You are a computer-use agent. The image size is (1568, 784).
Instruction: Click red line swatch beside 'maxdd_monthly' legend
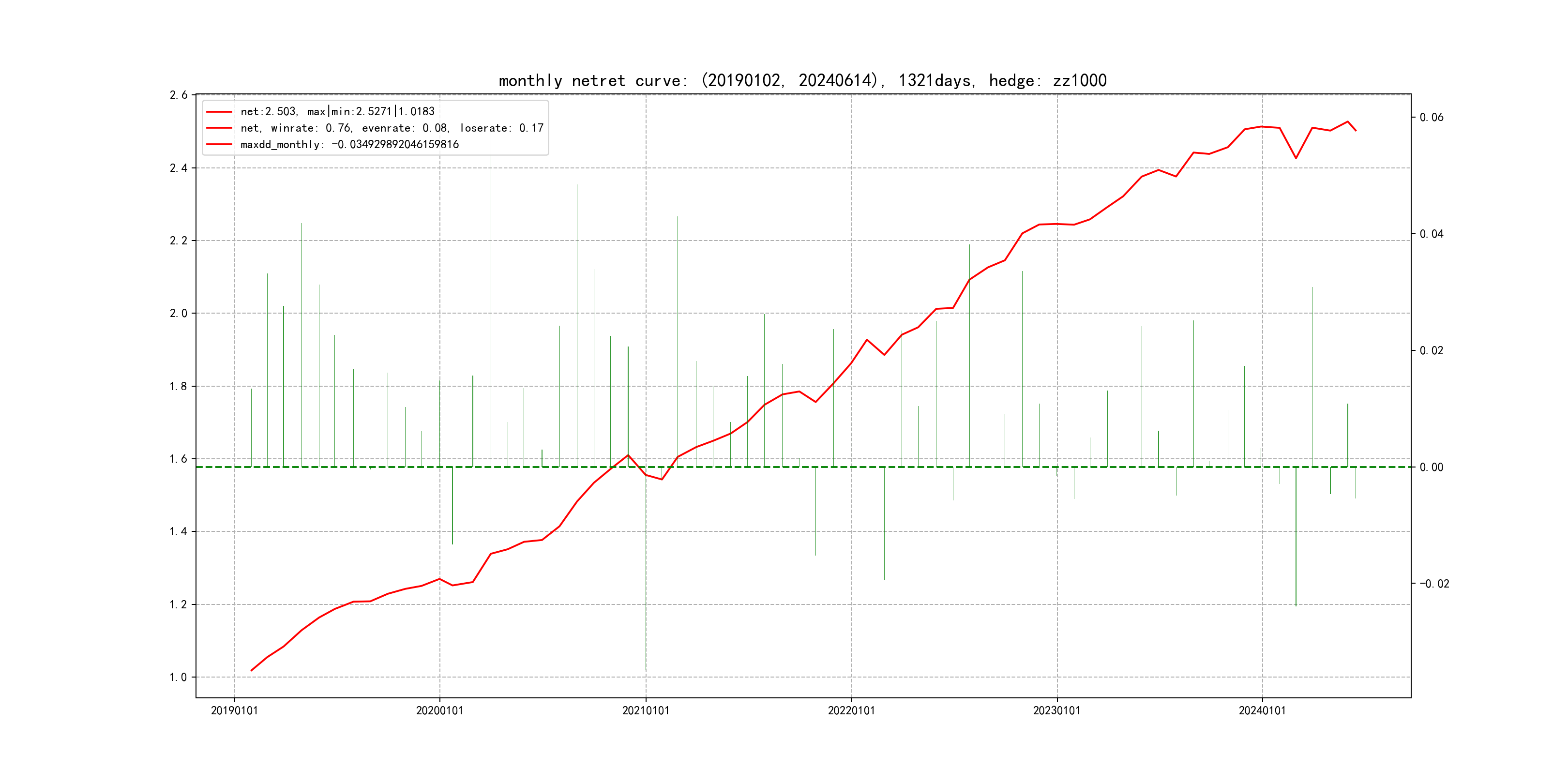pyautogui.click(x=219, y=145)
